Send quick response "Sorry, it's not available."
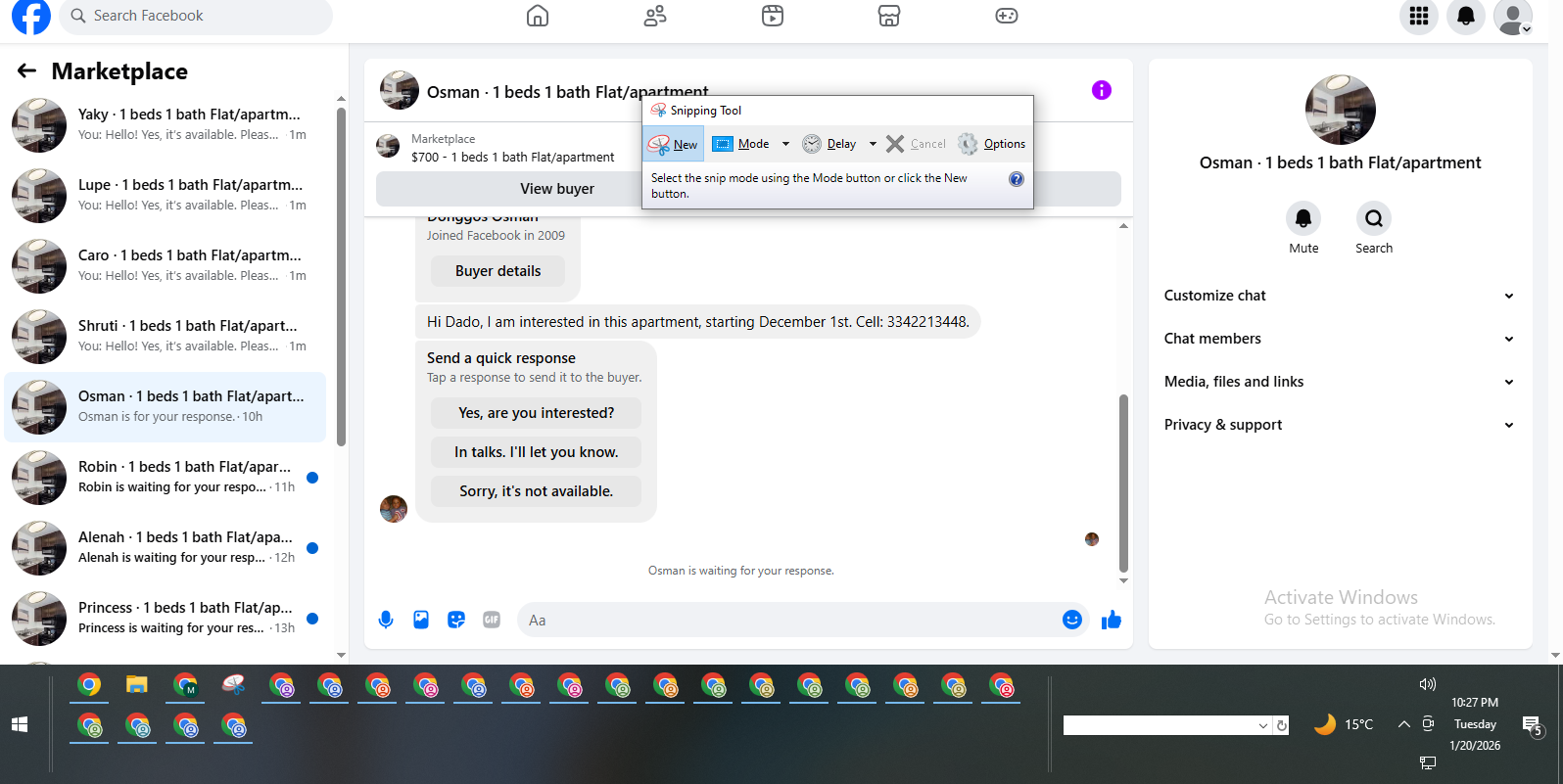1563x784 pixels. click(536, 491)
